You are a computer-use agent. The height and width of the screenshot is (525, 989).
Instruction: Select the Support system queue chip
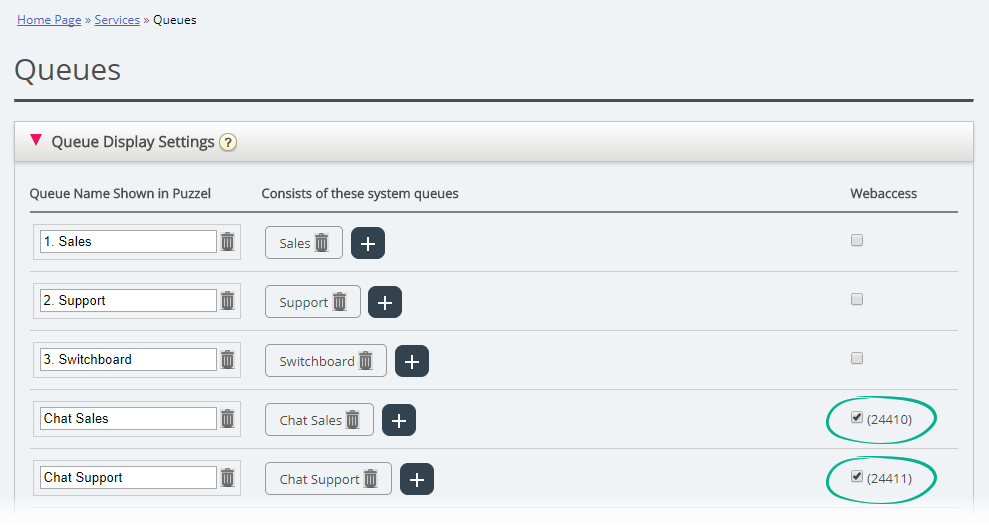304,302
